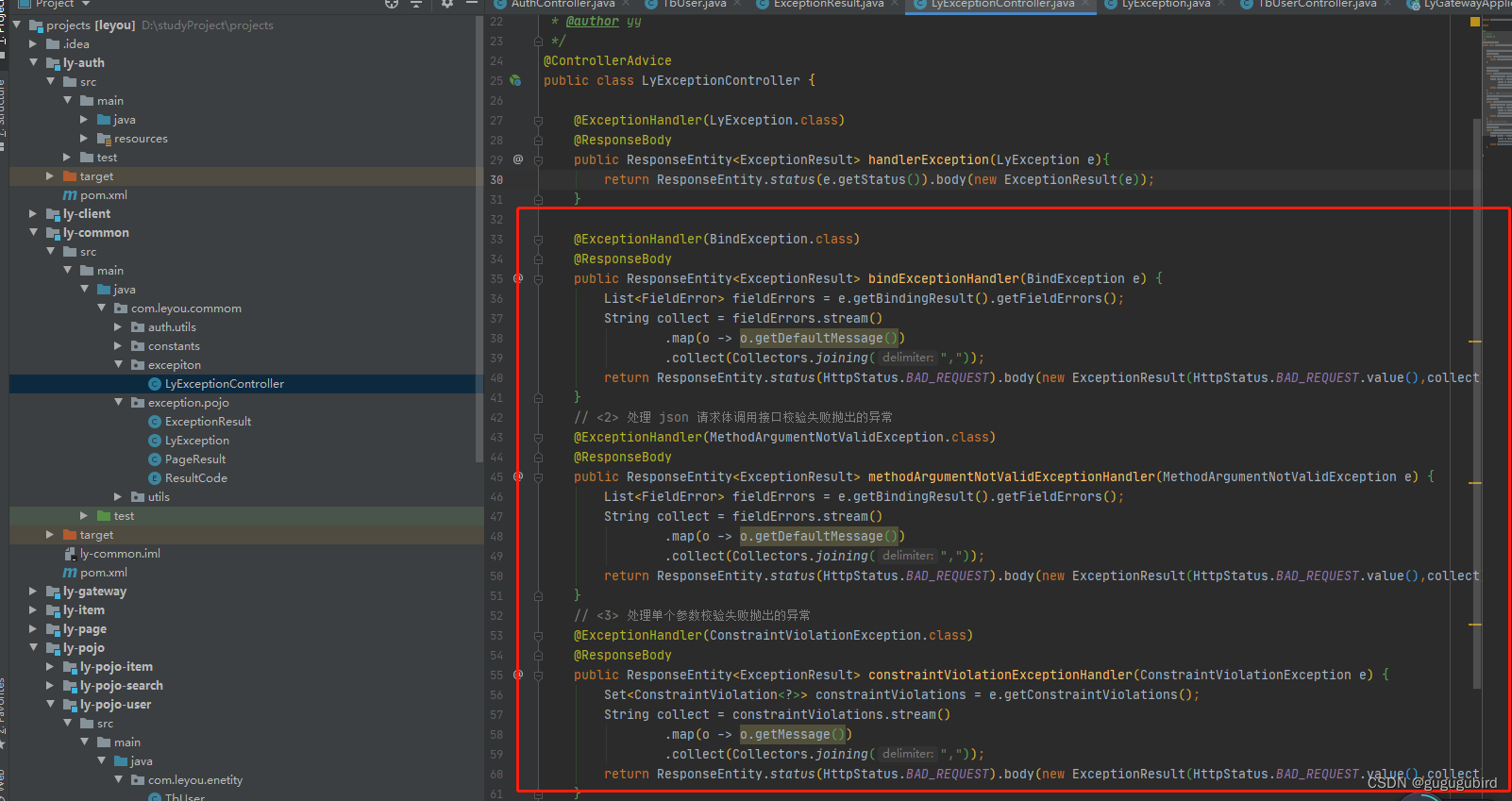The height and width of the screenshot is (801, 1512).
Task: Click the @ControllerAdvice annotation text
Action: click(x=608, y=60)
